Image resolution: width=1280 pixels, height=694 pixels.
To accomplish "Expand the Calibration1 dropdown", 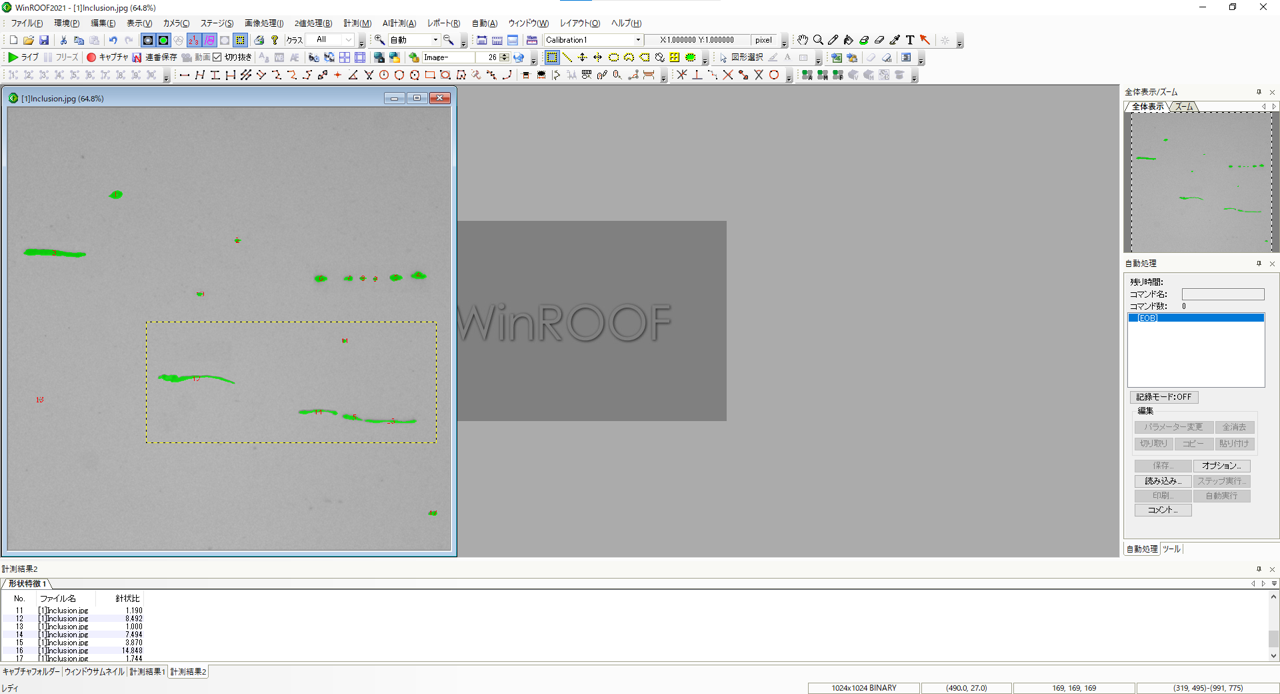I will pos(638,40).
